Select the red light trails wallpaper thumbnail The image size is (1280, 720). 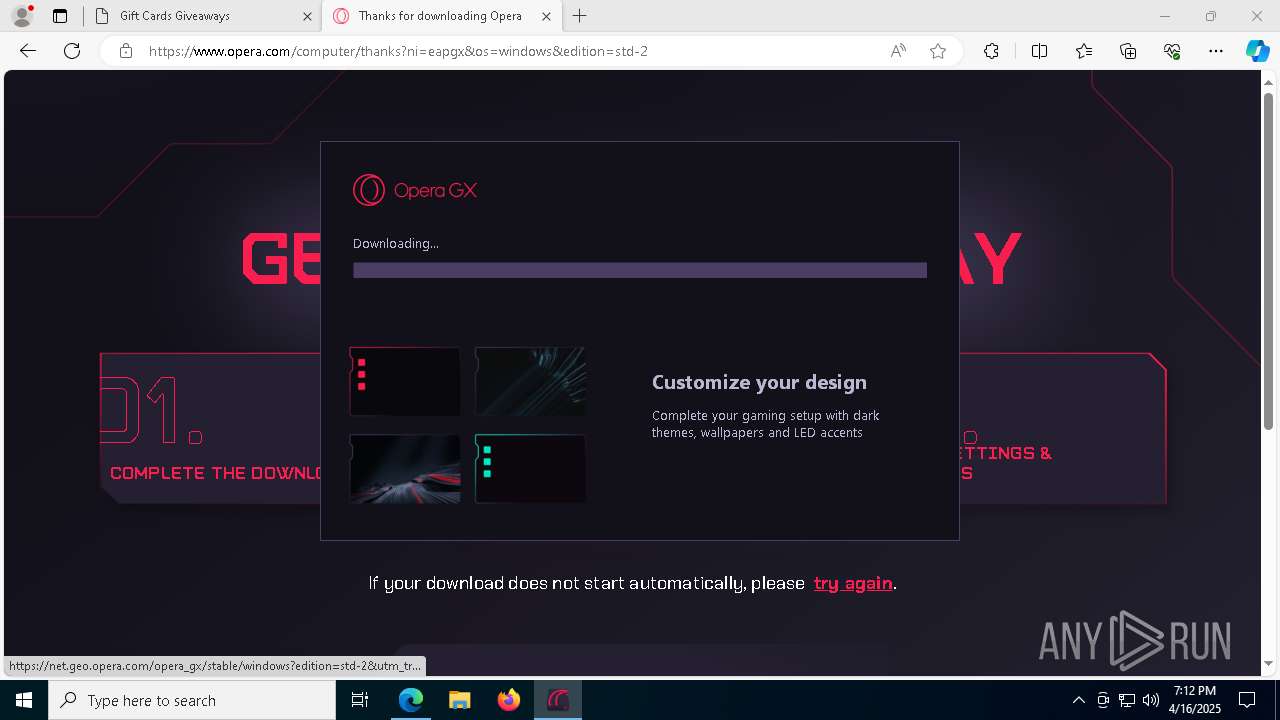click(405, 468)
